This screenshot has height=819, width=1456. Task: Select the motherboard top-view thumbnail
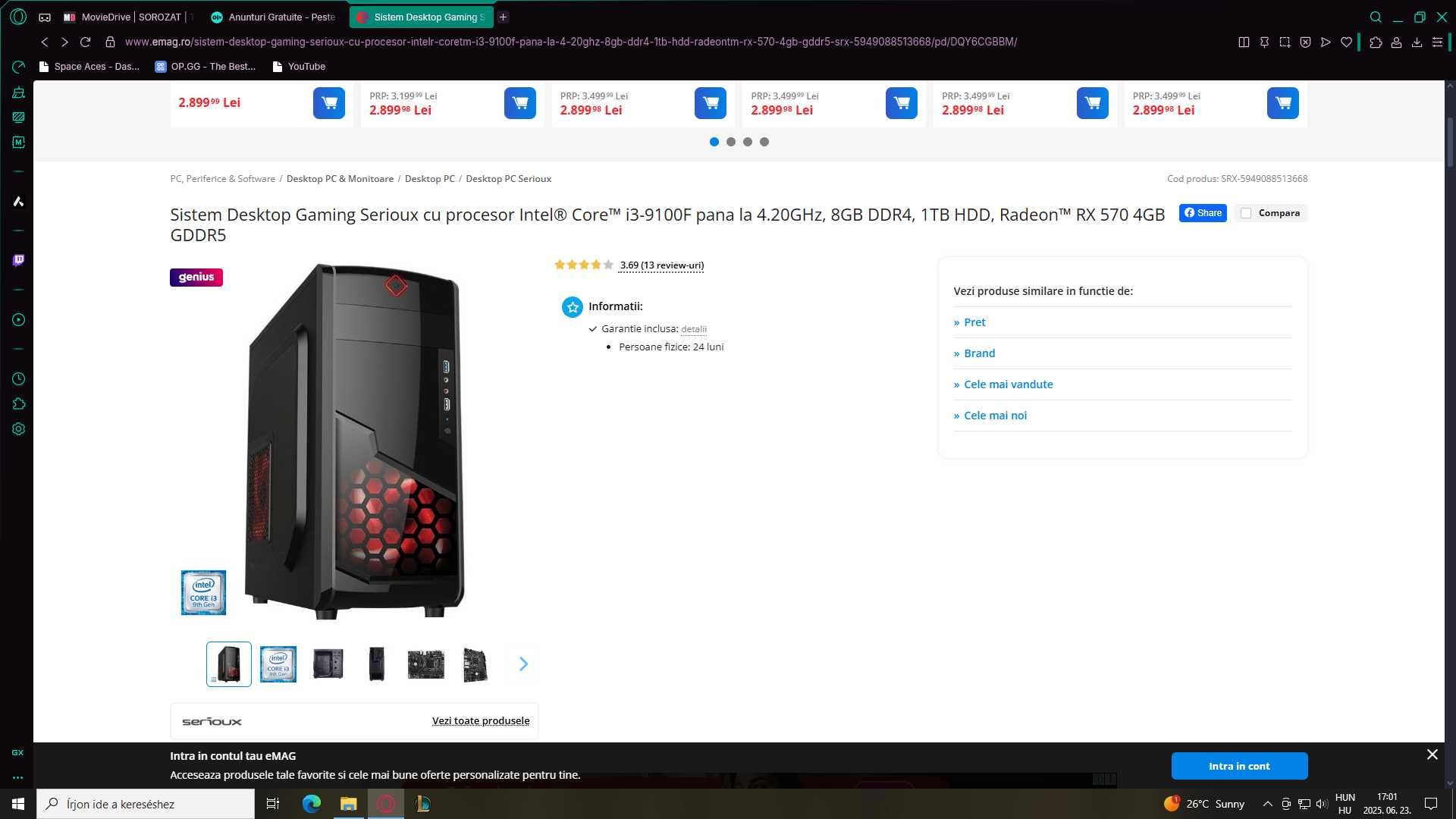coord(425,664)
